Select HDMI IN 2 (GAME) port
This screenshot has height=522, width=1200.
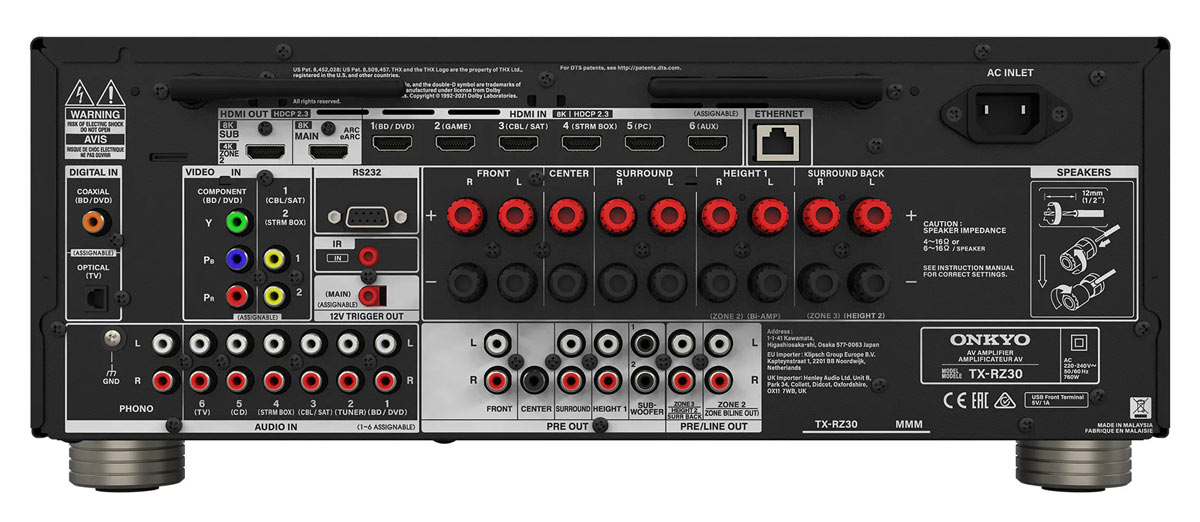[456, 144]
